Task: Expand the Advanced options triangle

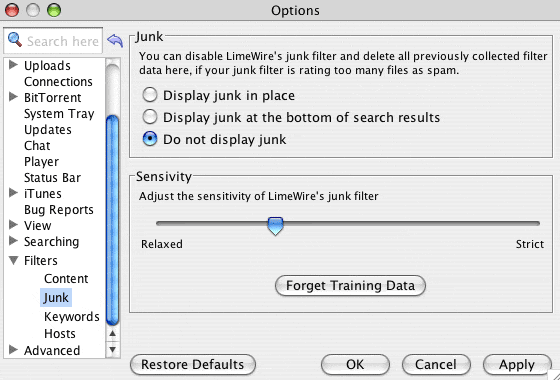Action: coord(13,349)
